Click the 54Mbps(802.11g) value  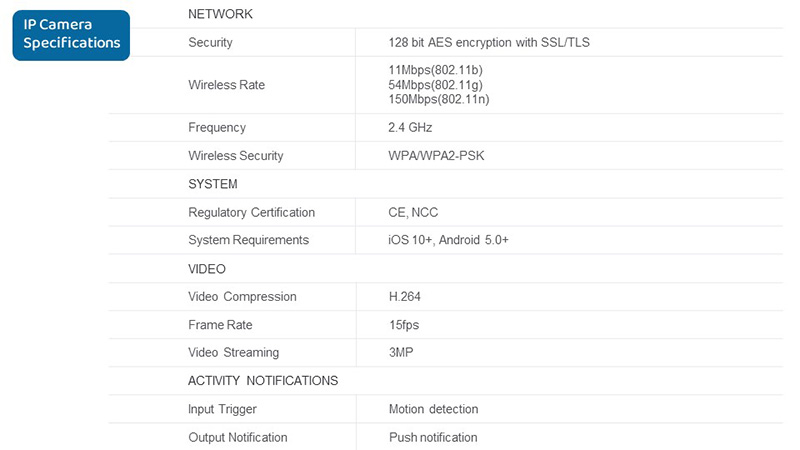pos(435,85)
